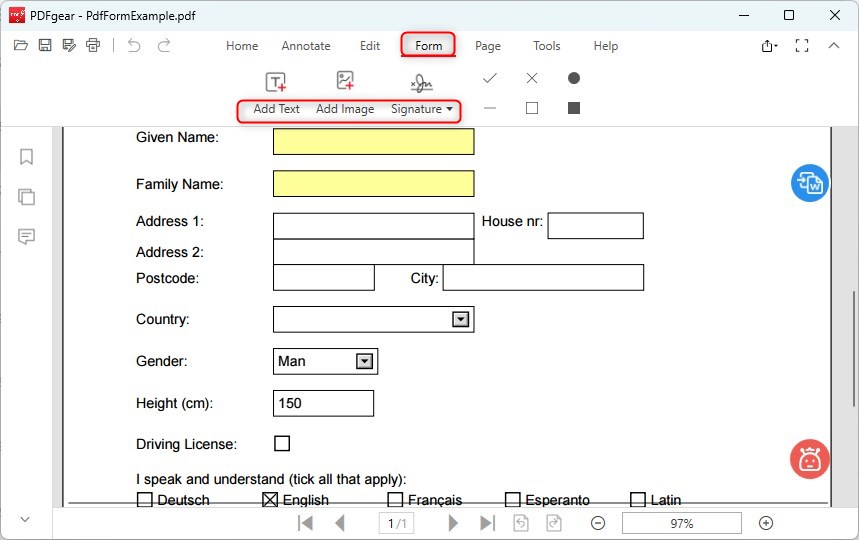This screenshot has width=859, height=540.
Task: Click into the City field
Action: [543, 278]
